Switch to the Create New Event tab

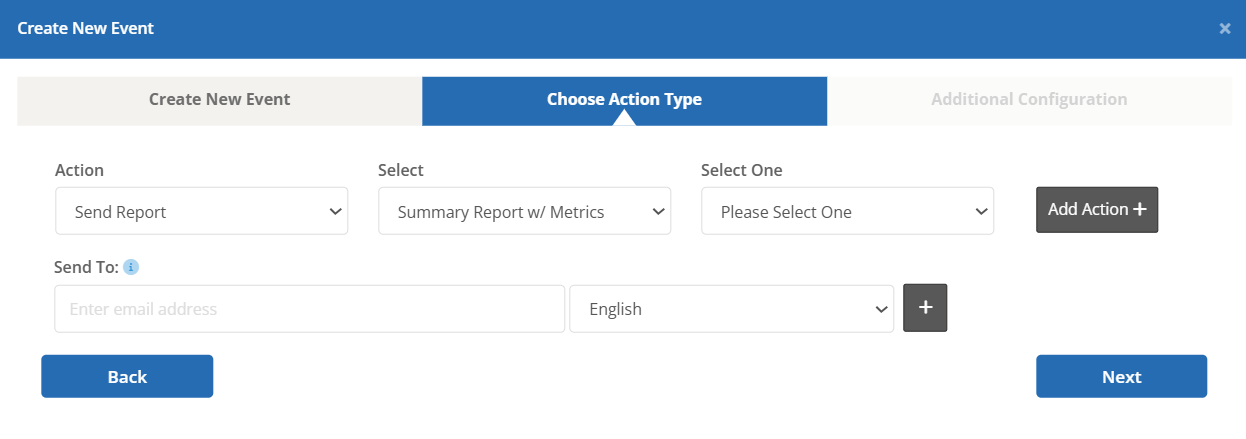219,100
